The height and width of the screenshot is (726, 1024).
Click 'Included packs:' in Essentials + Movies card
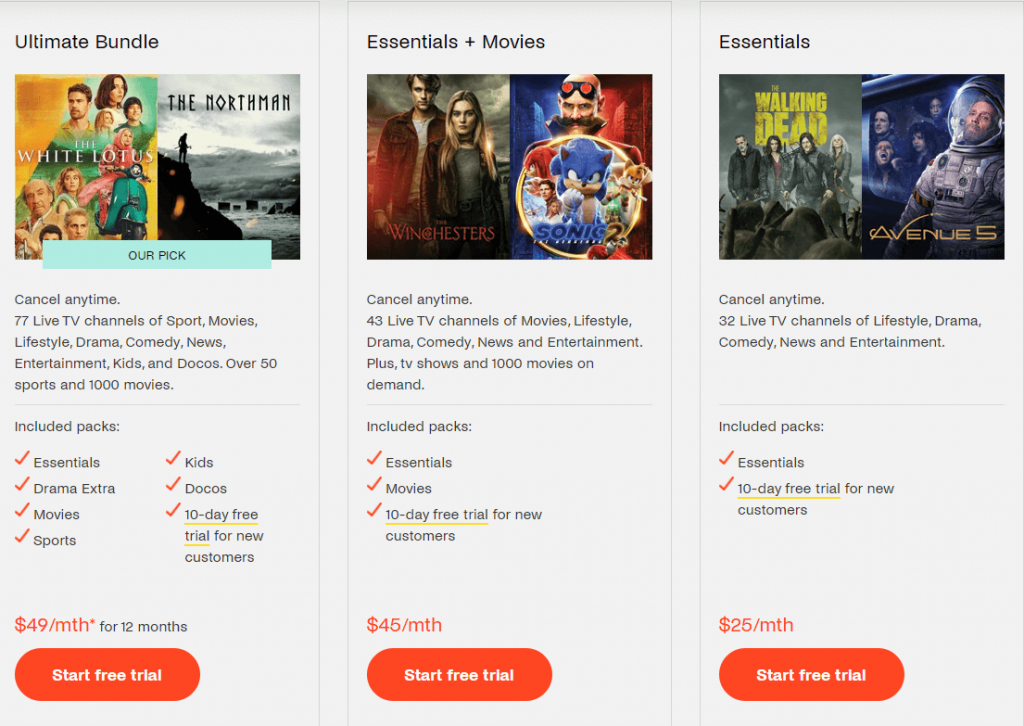click(x=419, y=426)
